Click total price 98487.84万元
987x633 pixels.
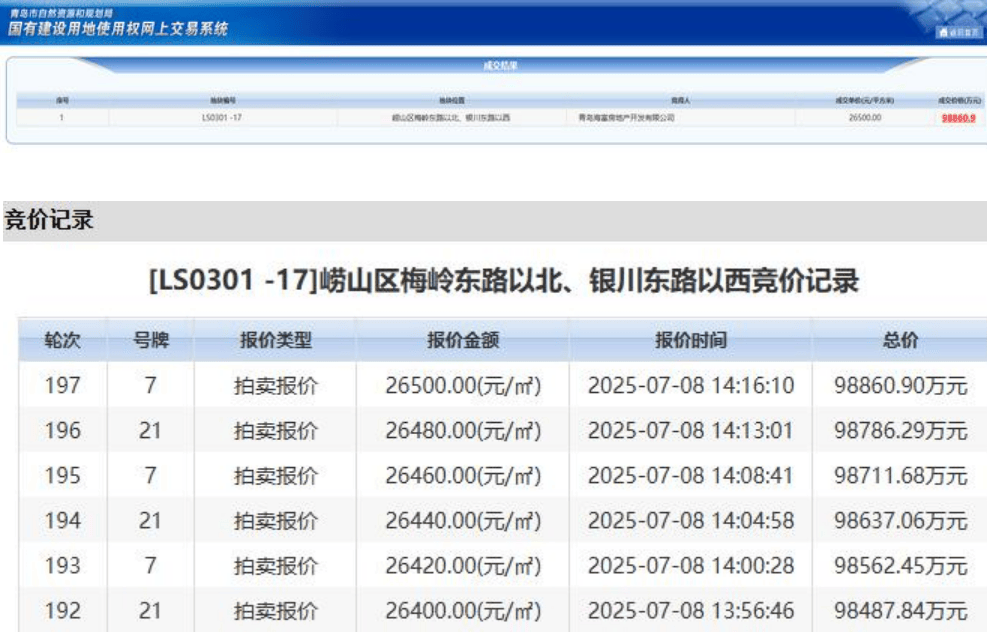(901, 611)
